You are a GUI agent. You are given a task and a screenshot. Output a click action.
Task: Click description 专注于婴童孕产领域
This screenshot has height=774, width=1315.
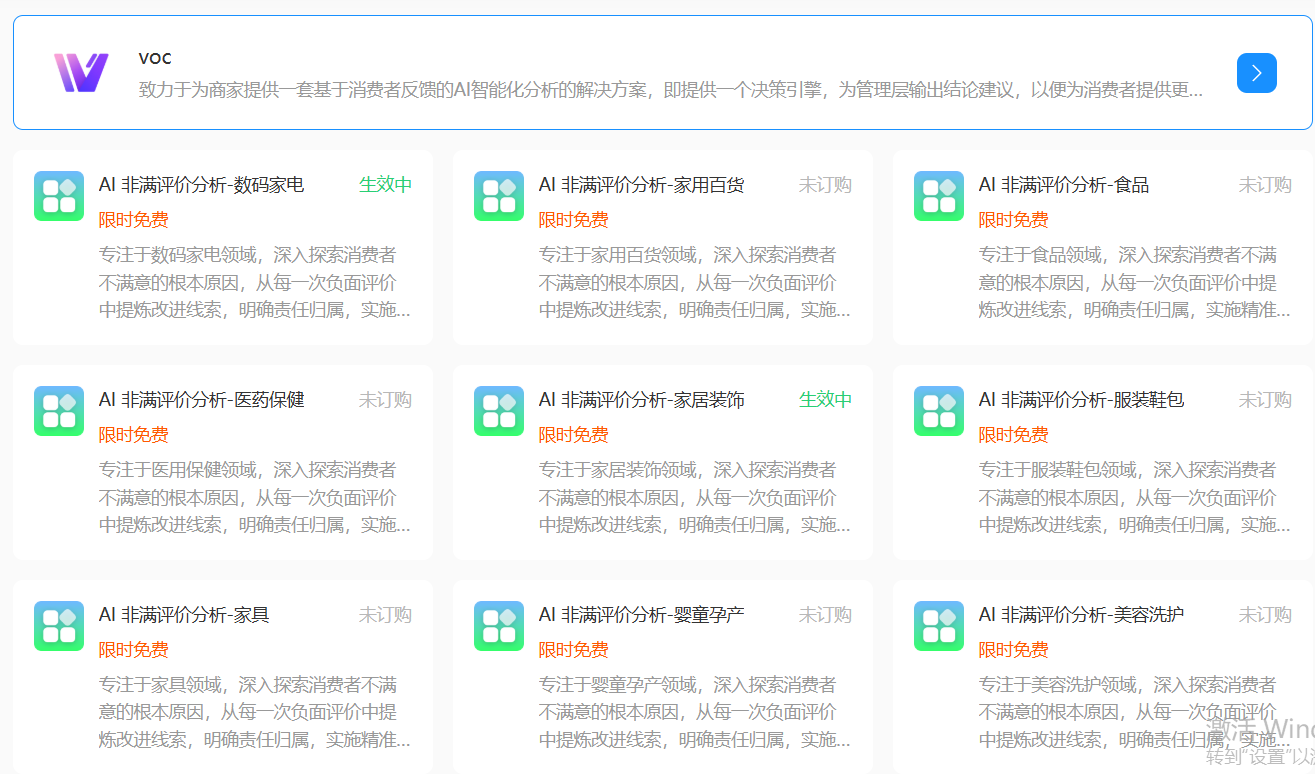[695, 712]
